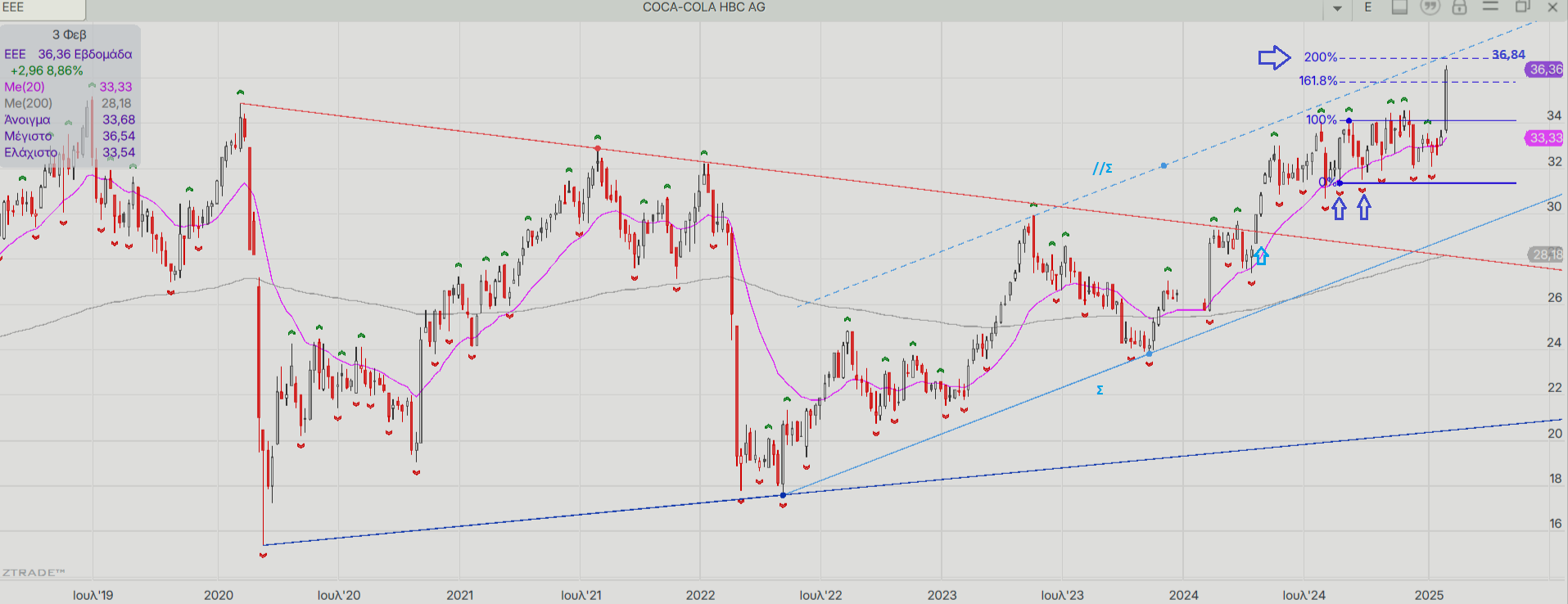Screen dimensions: 1568x604
Task: Select the purple 36,36 last price tag
Action: click(1545, 70)
